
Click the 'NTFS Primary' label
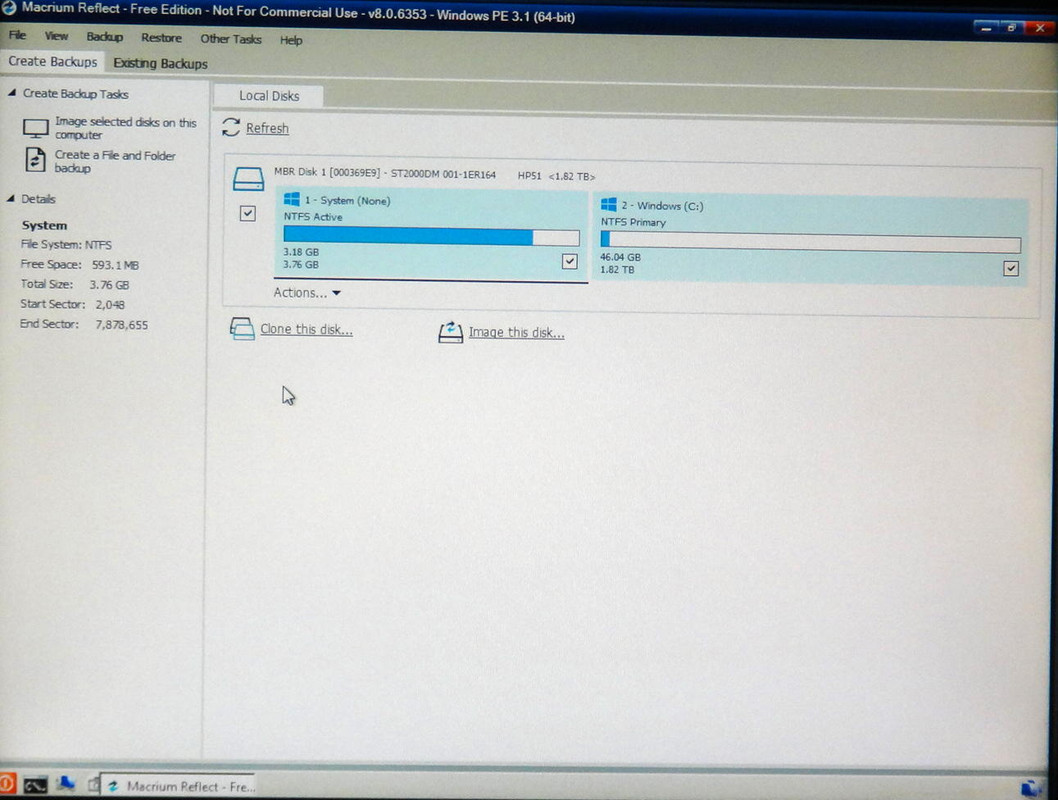[x=633, y=222]
